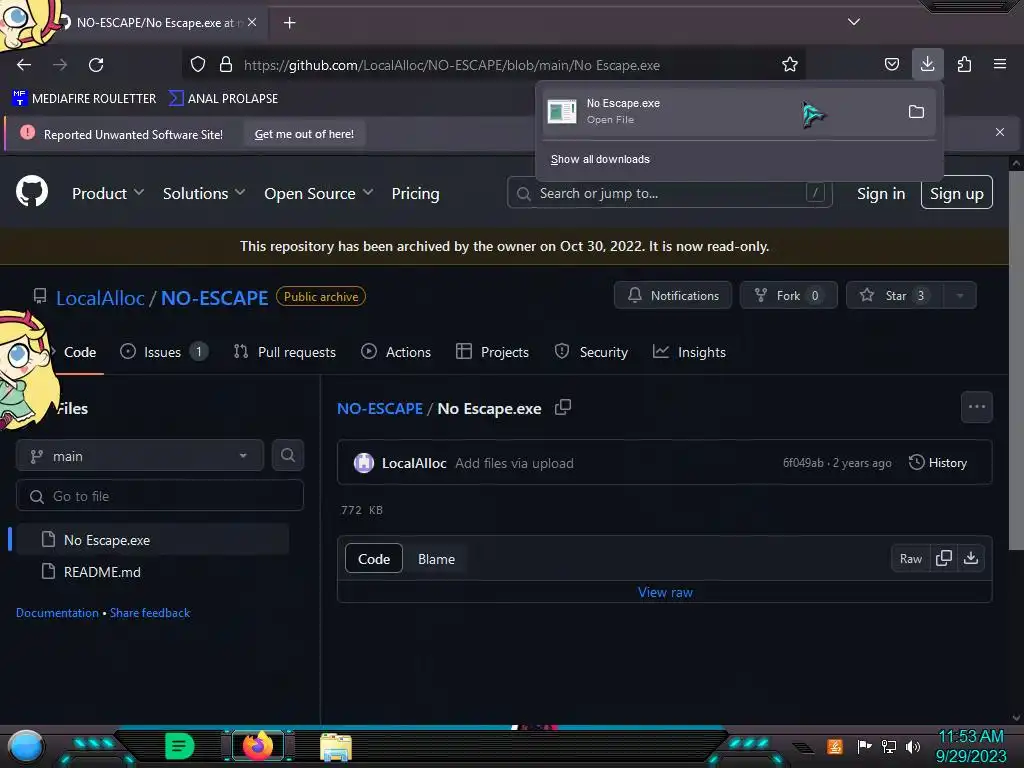Open the Pocket save icon
The width and height of the screenshot is (1024, 768).
891,65
